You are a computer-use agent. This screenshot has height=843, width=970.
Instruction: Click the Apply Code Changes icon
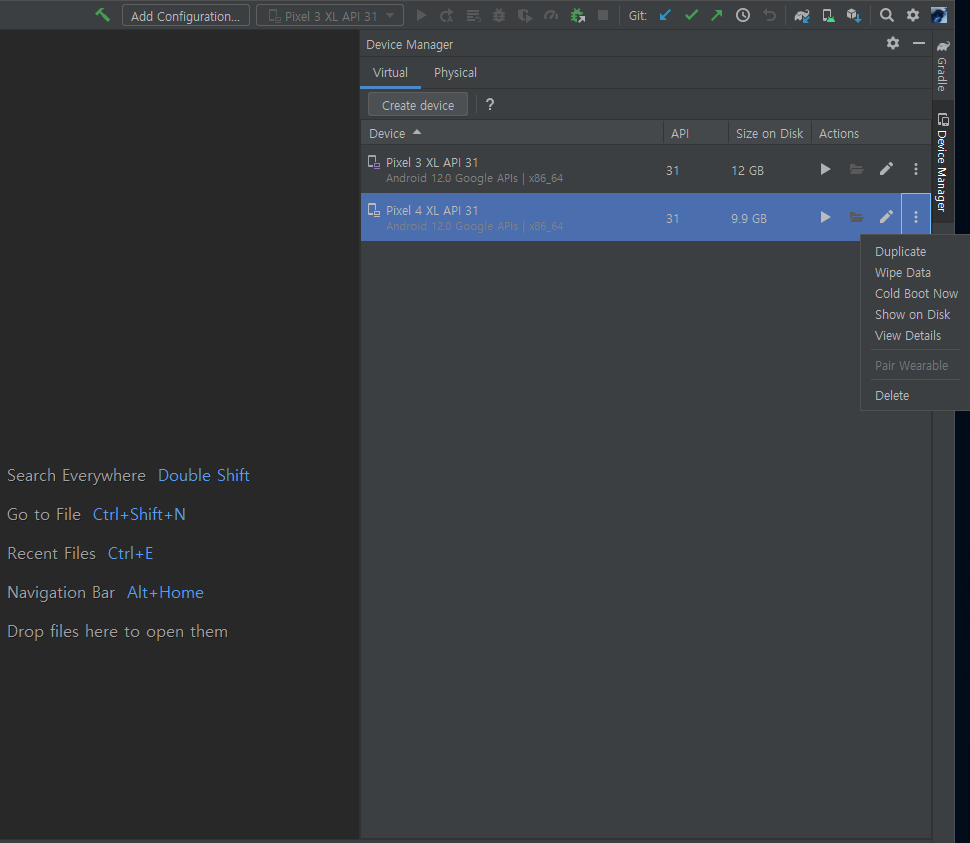[473, 15]
